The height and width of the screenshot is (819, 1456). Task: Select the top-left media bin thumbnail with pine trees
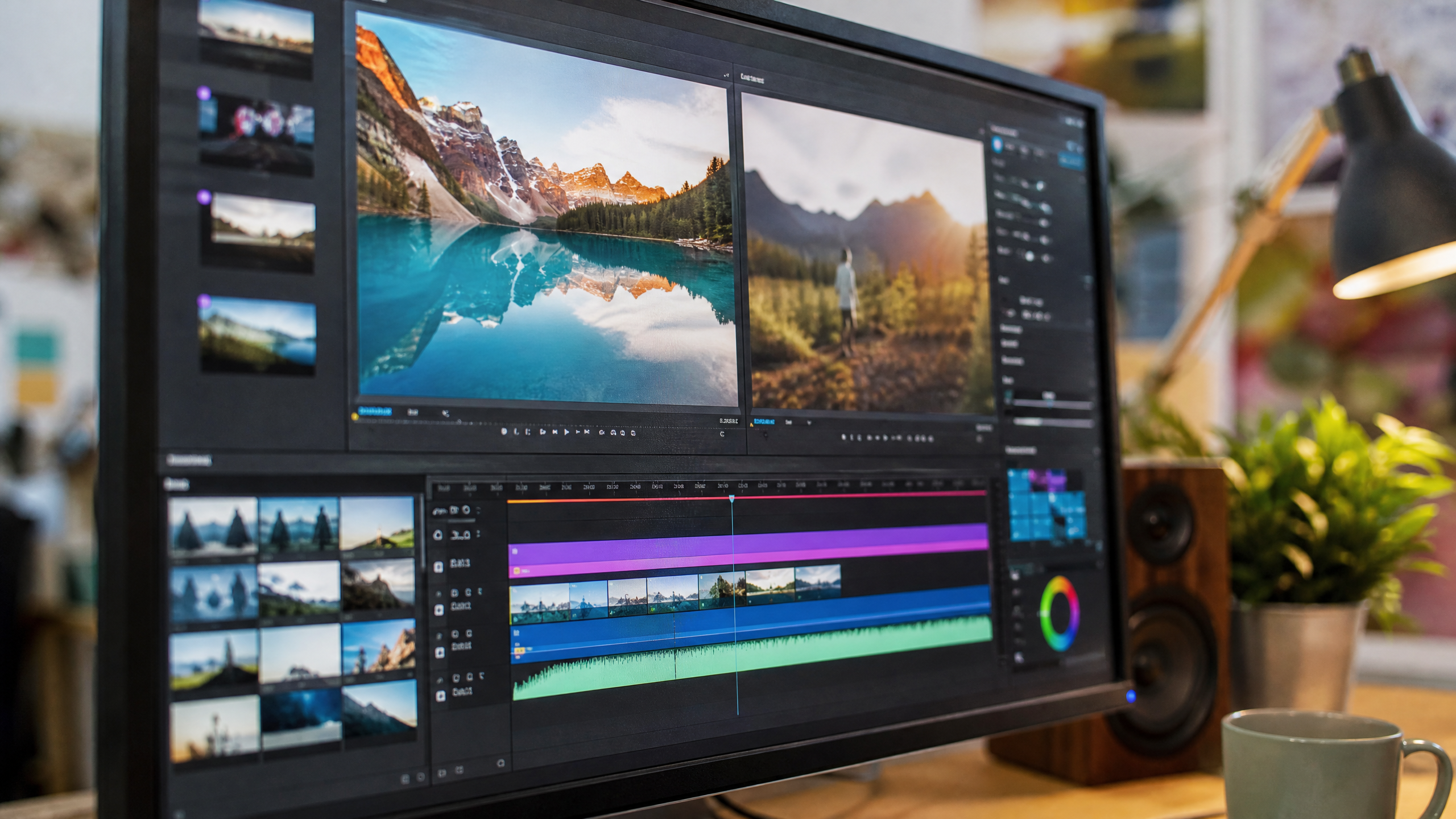click(213, 526)
